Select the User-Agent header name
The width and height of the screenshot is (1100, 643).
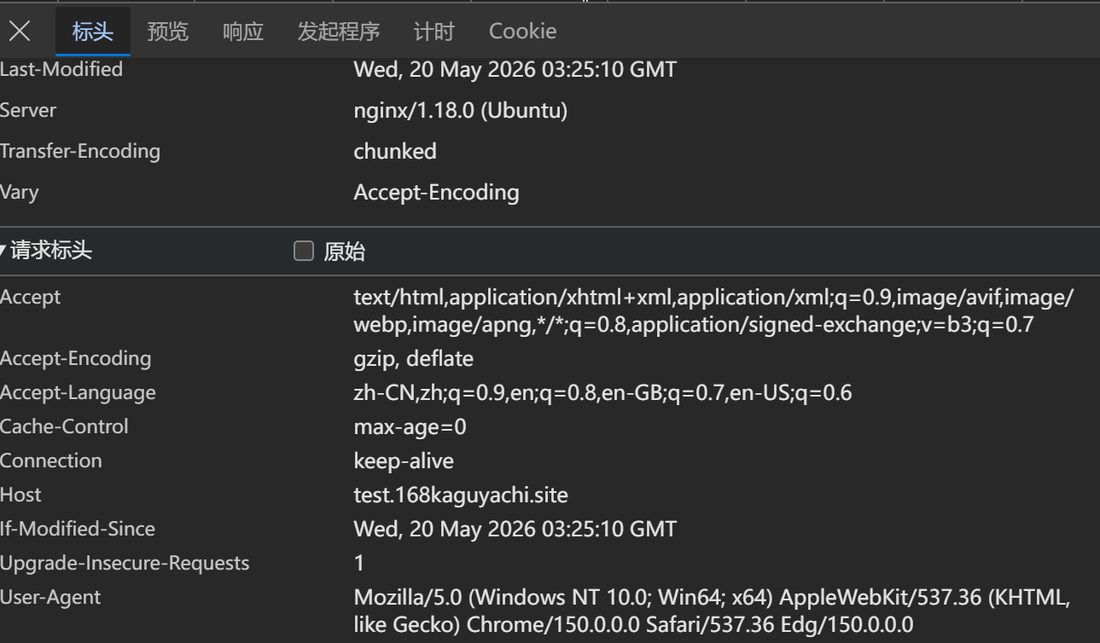coord(50,597)
